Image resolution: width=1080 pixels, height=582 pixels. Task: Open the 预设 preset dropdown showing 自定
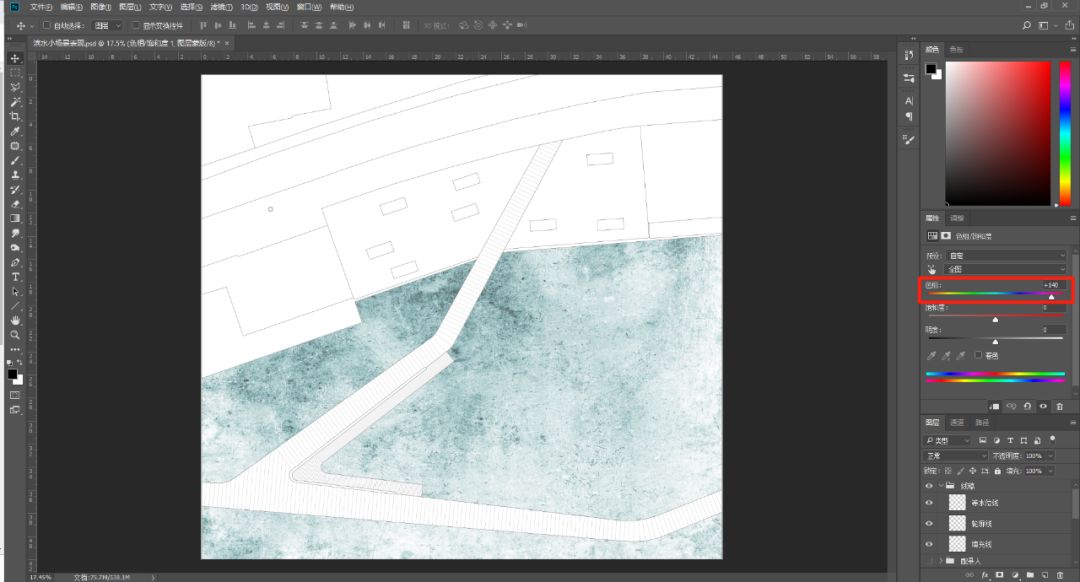(x=1006, y=256)
